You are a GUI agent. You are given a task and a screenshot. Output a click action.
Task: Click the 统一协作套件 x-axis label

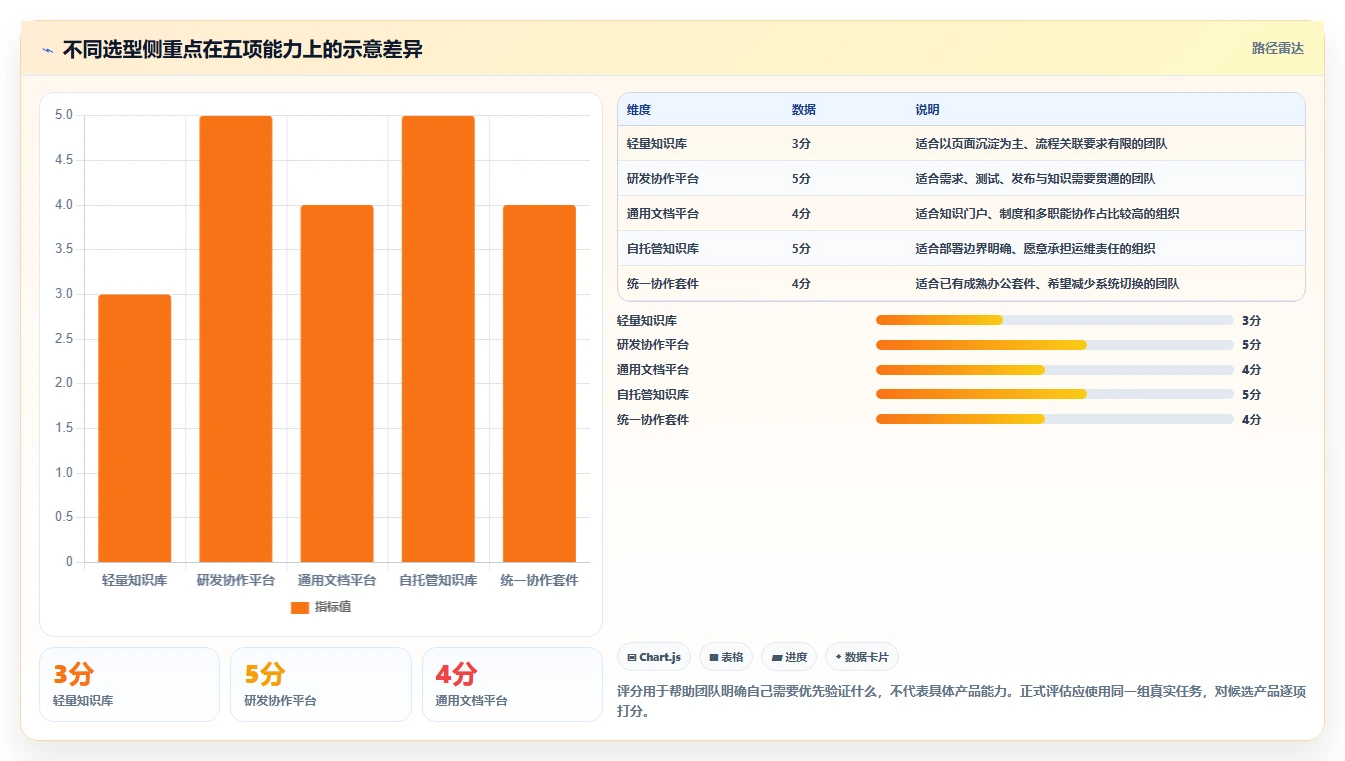[539, 580]
